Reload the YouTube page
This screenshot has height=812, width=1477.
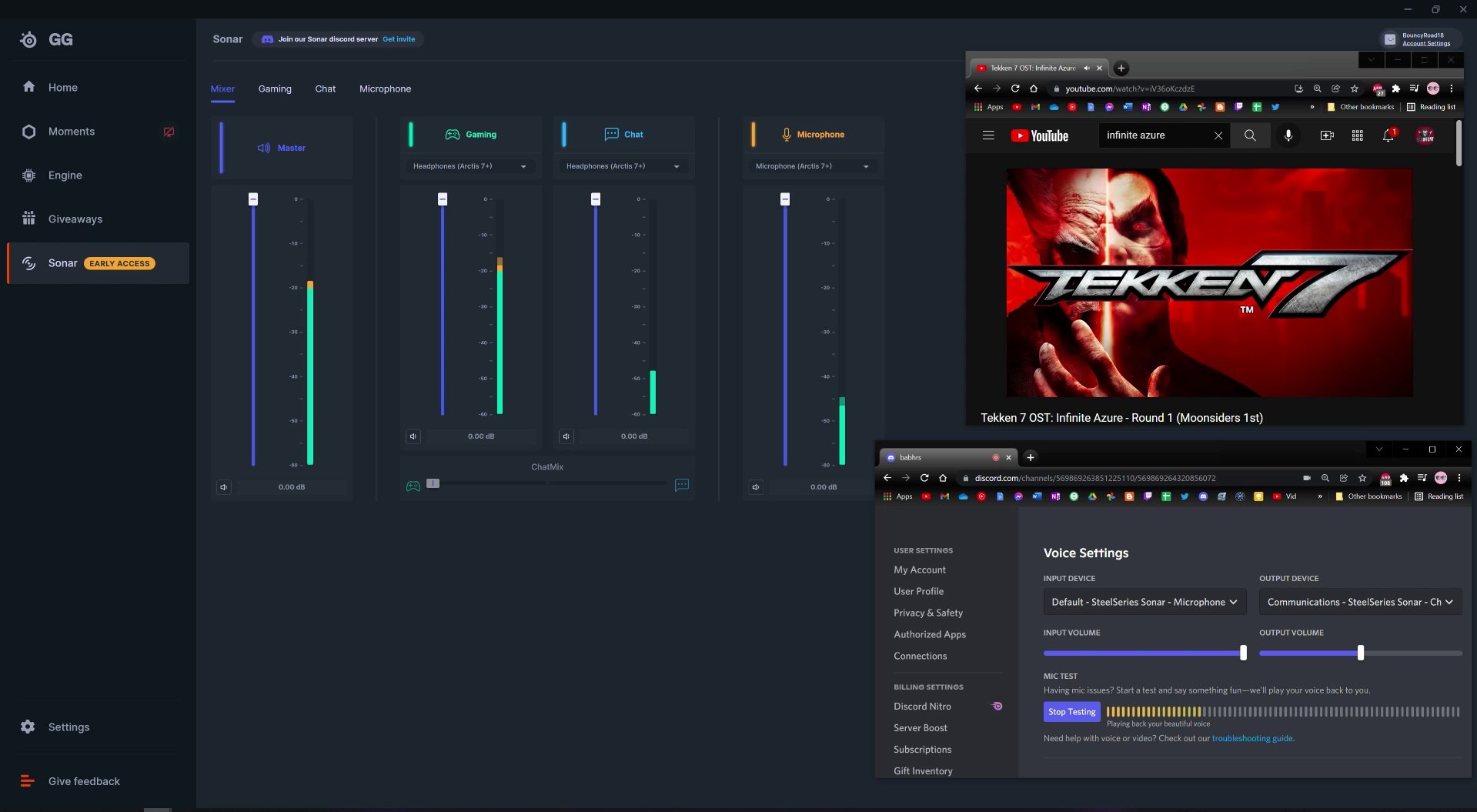[1015, 89]
